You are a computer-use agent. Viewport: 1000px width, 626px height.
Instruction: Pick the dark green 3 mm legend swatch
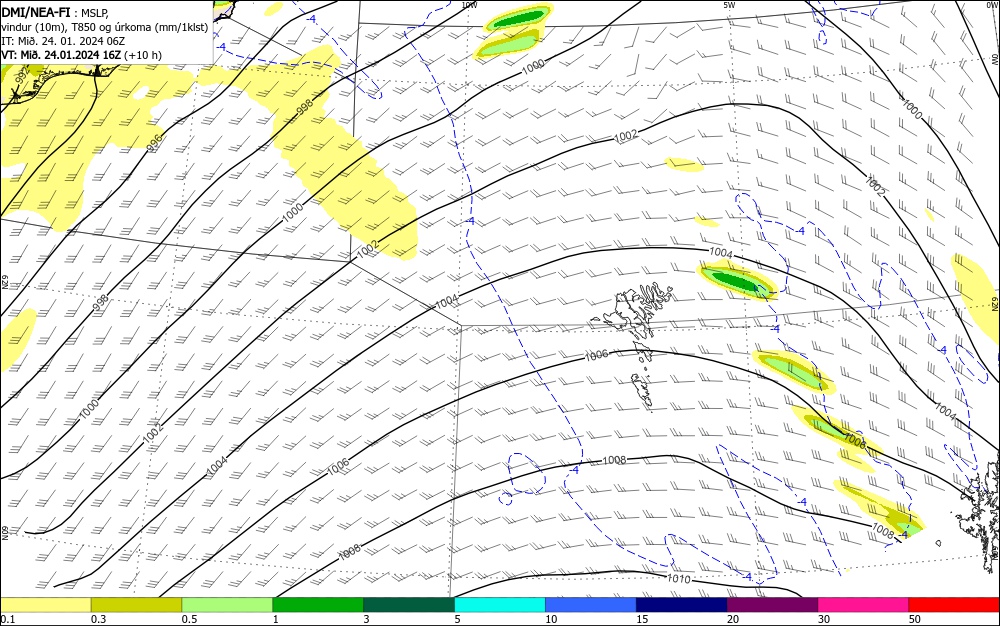coord(409,605)
